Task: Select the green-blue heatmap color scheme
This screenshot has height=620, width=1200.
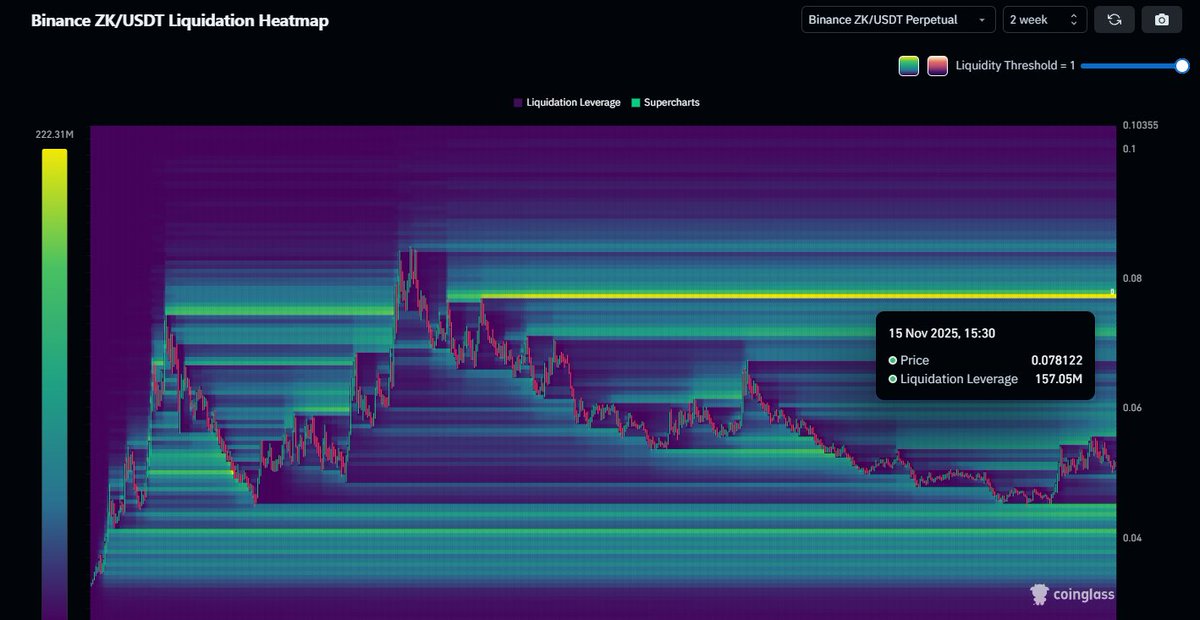Action: point(909,66)
